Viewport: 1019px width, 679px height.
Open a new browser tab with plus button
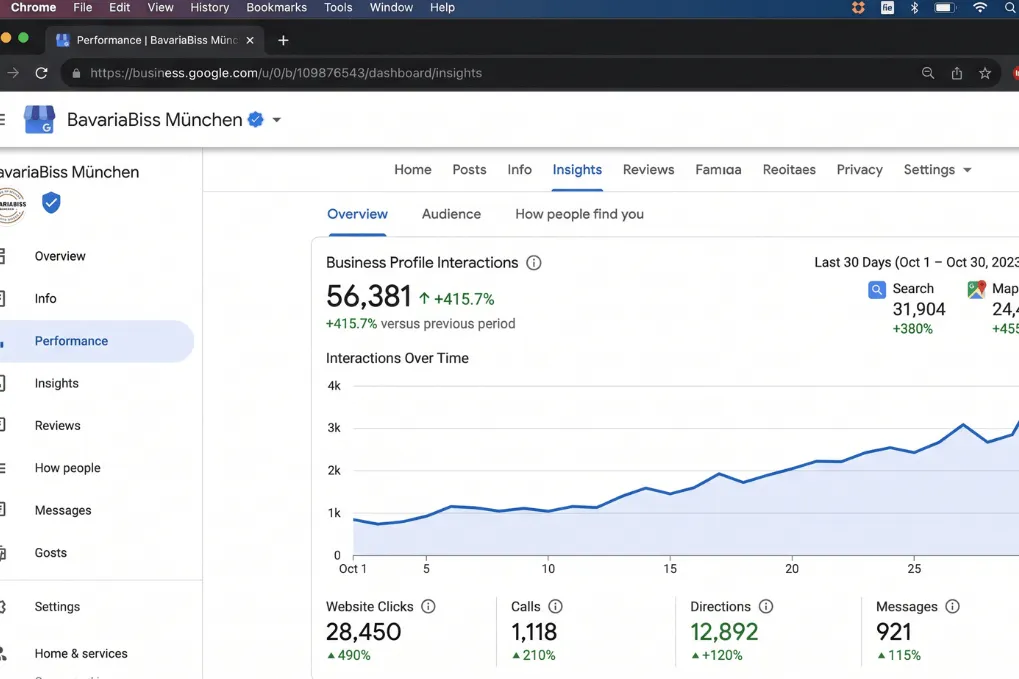(283, 40)
